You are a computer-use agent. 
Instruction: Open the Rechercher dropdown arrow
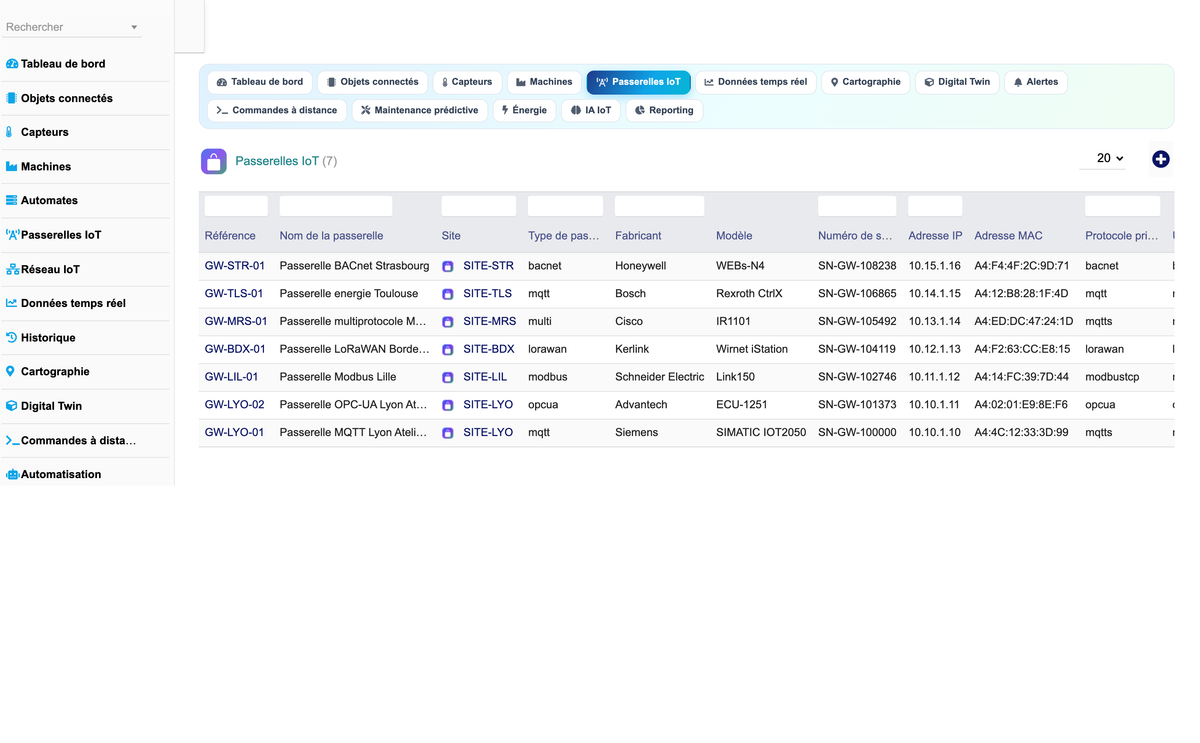click(134, 28)
